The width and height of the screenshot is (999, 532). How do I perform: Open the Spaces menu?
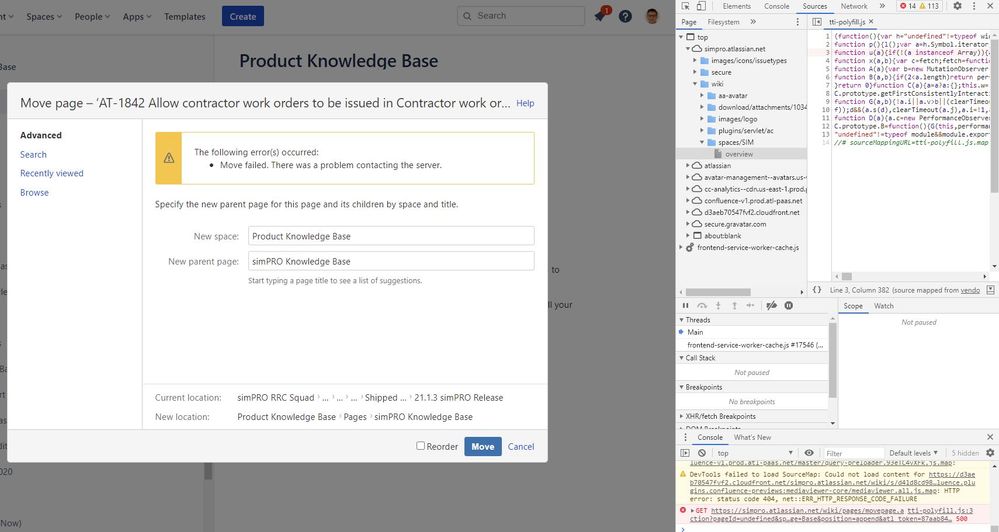44,17
